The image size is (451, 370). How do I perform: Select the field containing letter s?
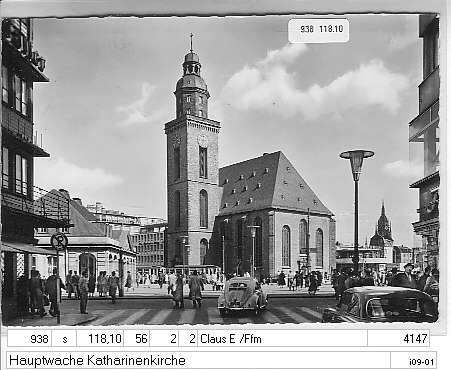click(64, 339)
